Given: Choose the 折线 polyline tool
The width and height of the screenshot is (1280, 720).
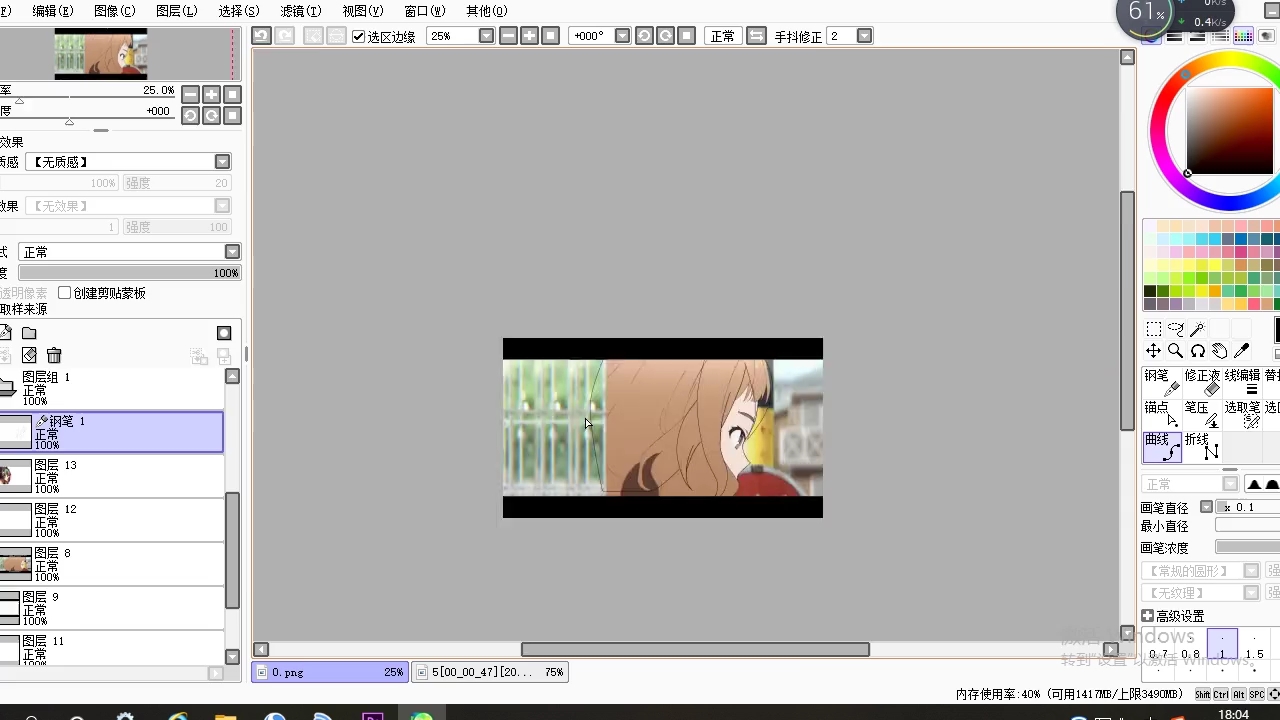Looking at the screenshot, I should click(x=1202, y=446).
